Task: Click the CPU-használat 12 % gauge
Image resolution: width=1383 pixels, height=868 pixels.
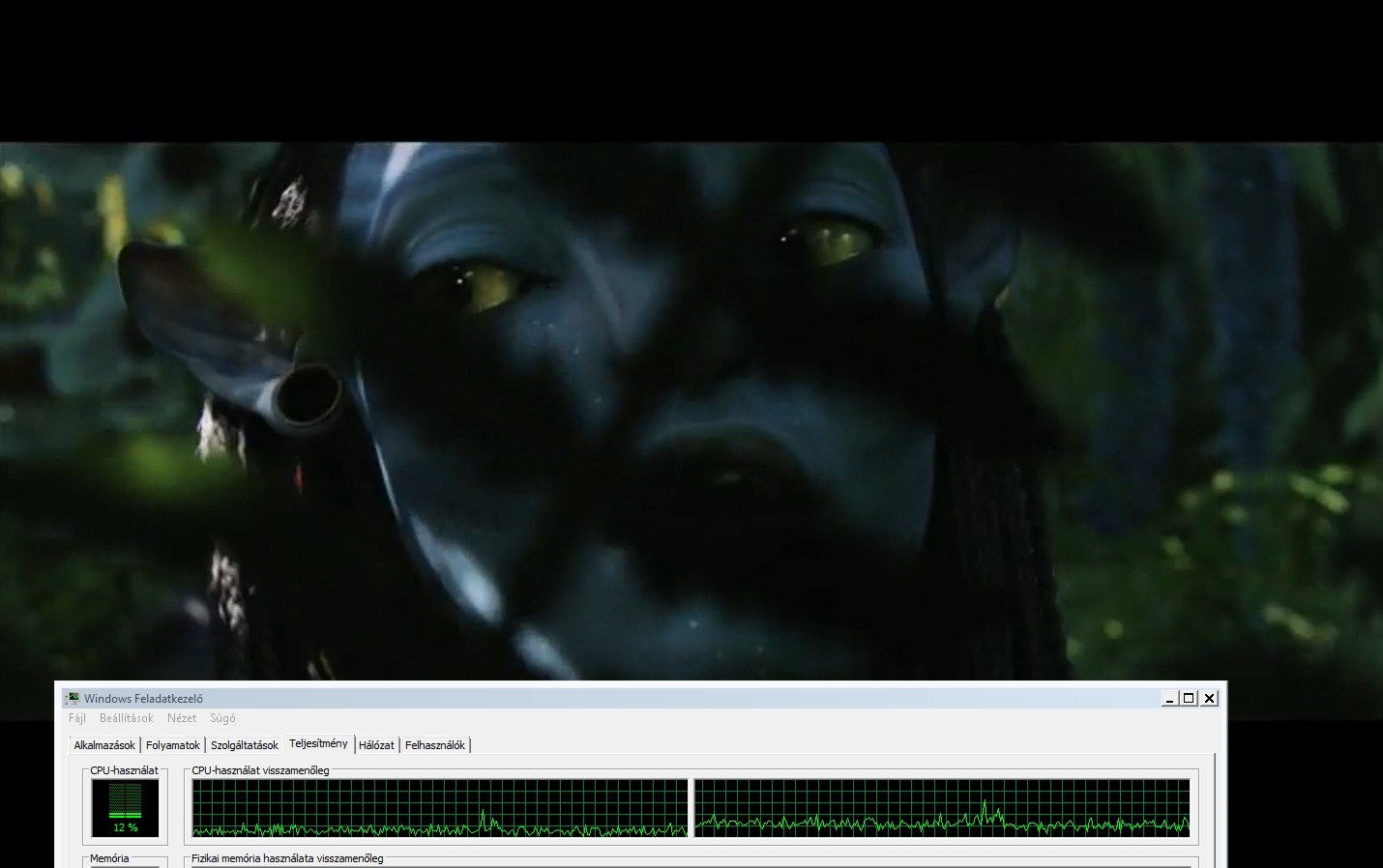Action: pos(125,808)
